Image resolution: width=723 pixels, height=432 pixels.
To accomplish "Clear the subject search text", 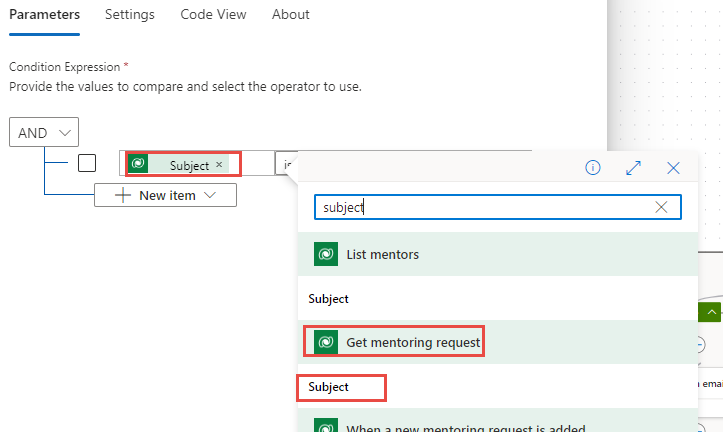I will [x=661, y=207].
